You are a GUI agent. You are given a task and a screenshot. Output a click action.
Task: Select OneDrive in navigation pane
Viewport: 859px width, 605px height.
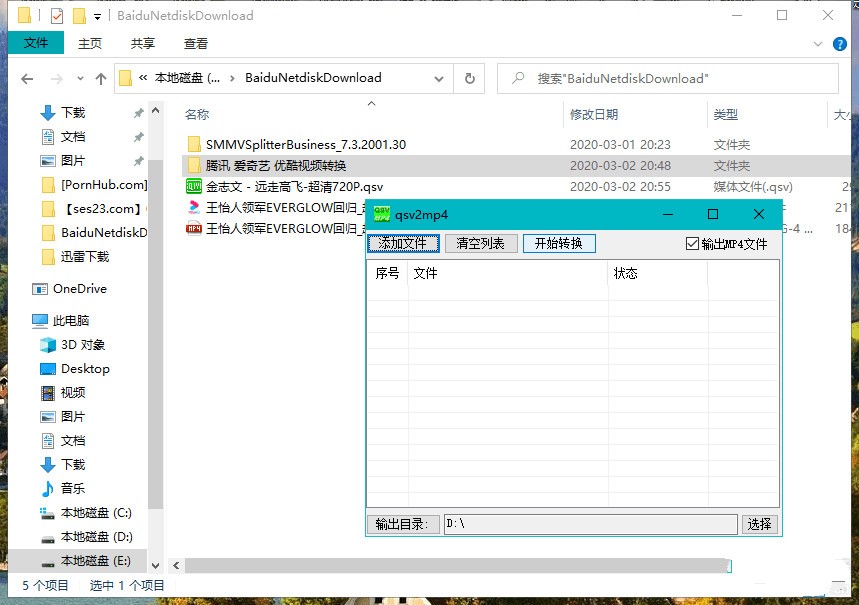[70, 289]
